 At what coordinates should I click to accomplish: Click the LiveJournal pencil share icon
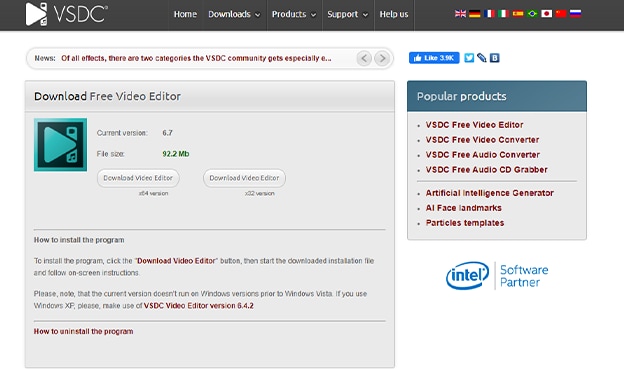coord(482,58)
